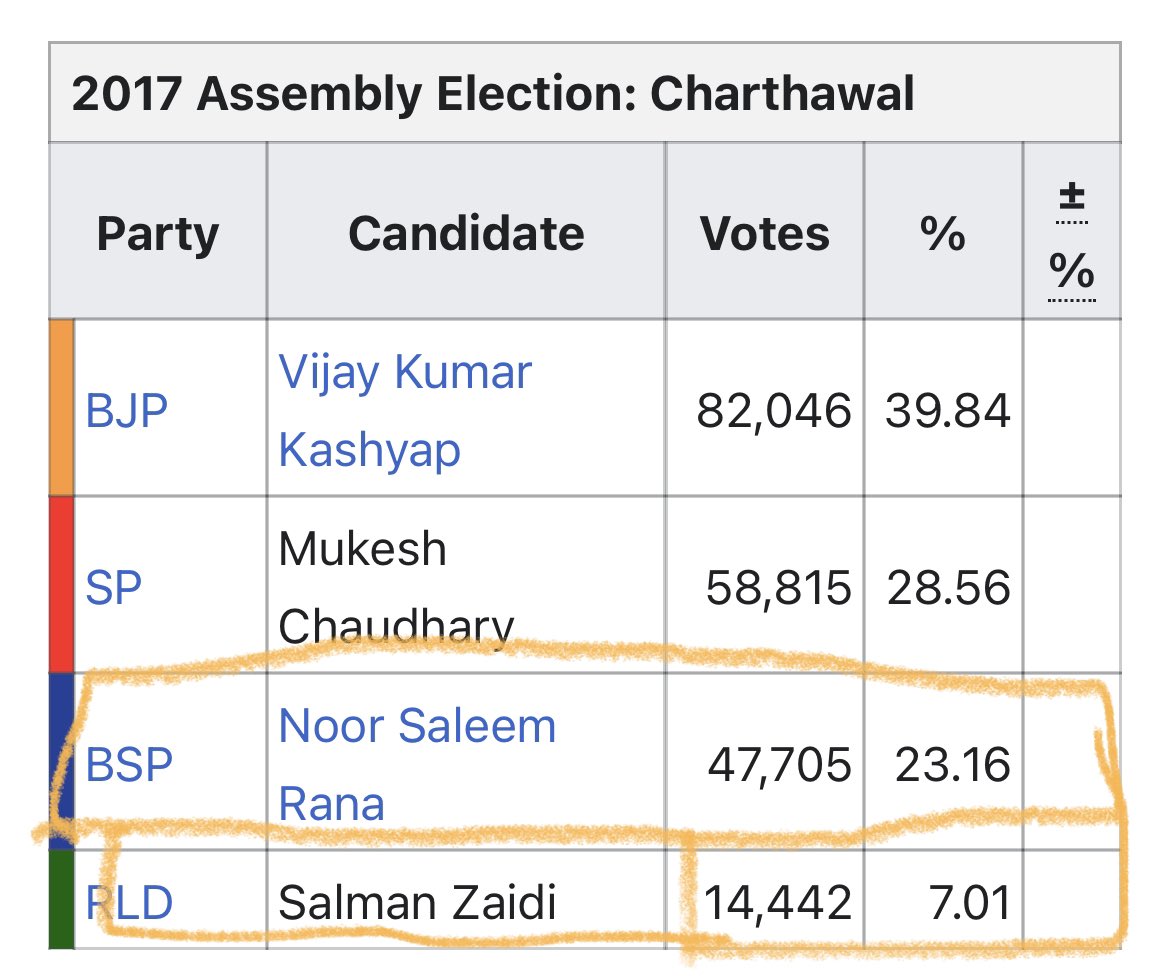Open Vijay Kumar Kashyap candidate page

(x=404, y=411)
